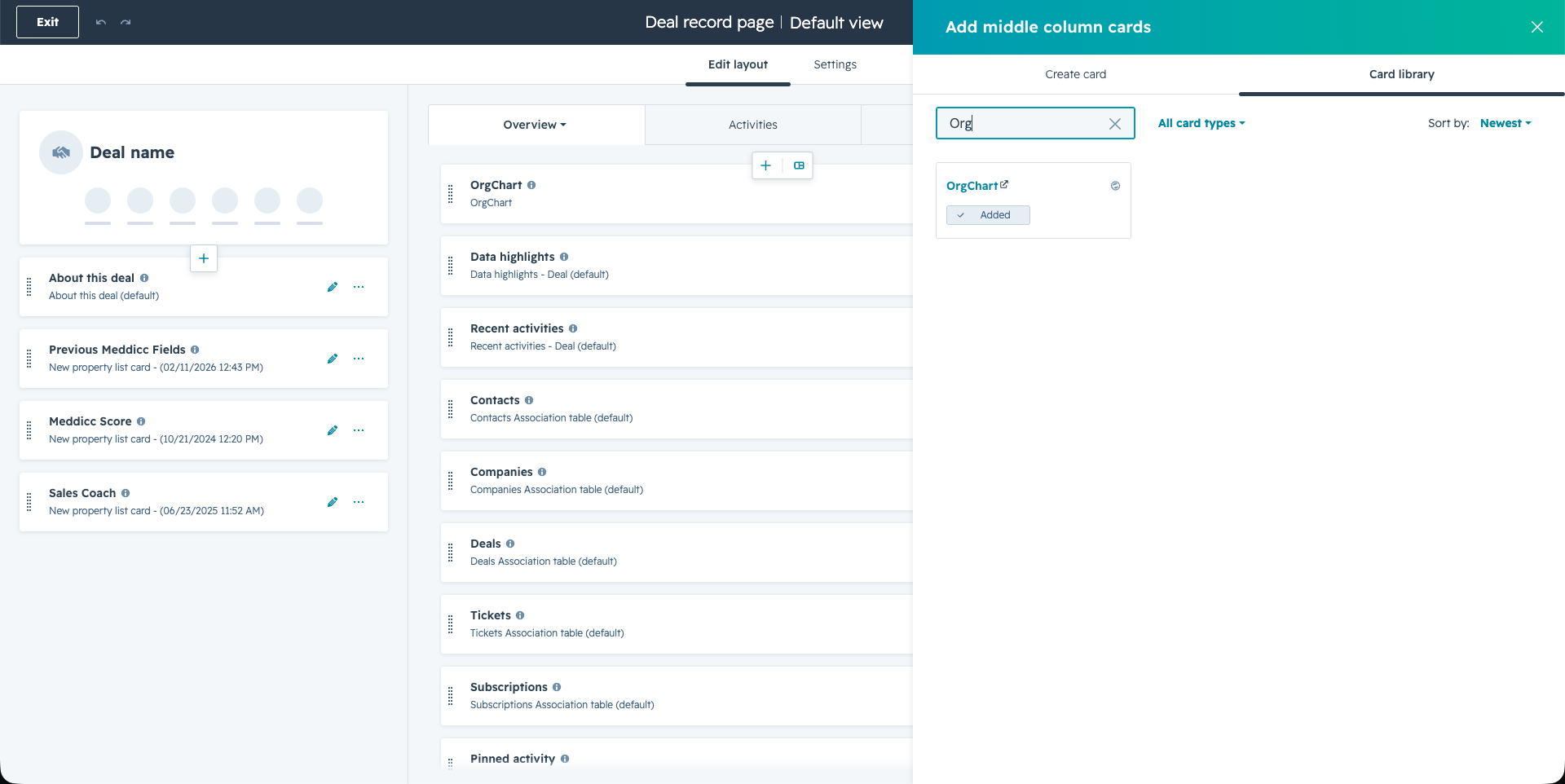Viewport: 1565px width, 784px height.
Task: Open the Overview tab dropdown
Action: (x=535, y=125)
